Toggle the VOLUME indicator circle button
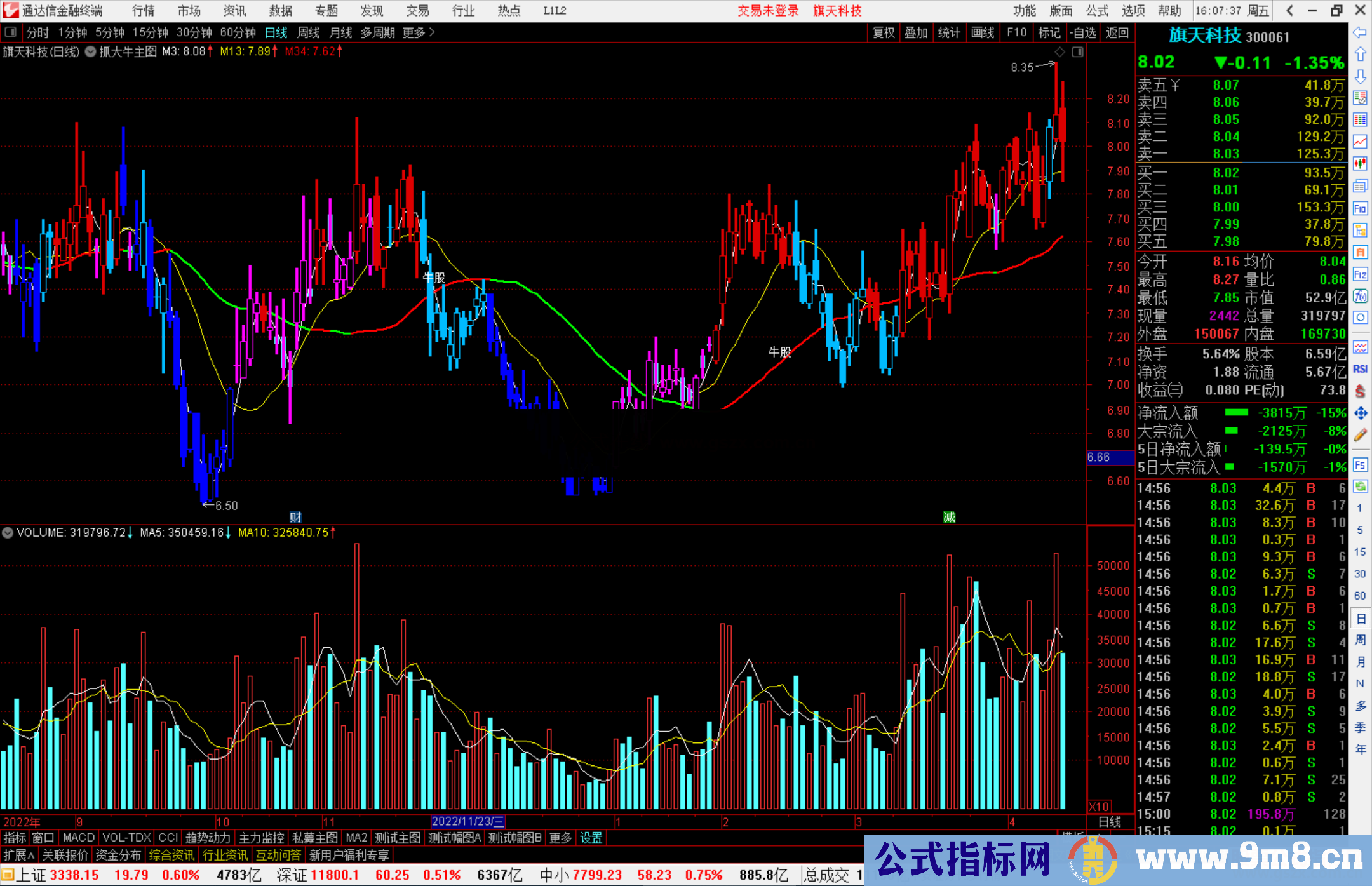The image size is (1372, 886). pyautogui.click(x=8, y=532)
